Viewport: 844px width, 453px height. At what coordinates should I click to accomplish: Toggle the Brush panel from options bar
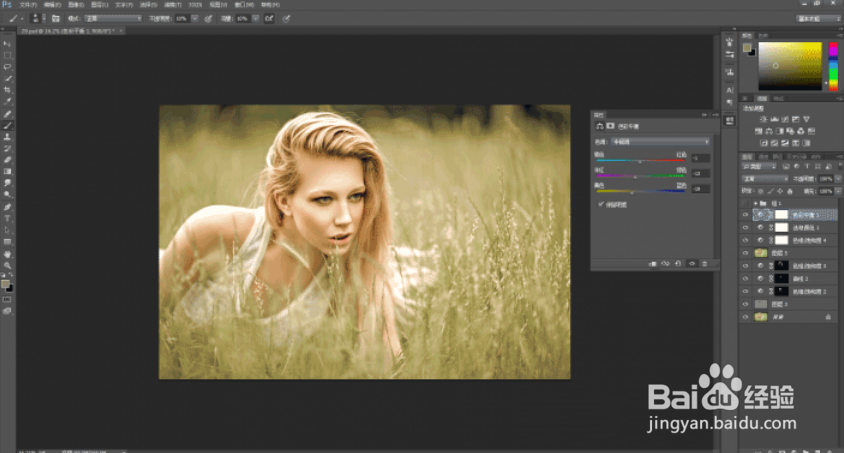(x=55, y=18)
